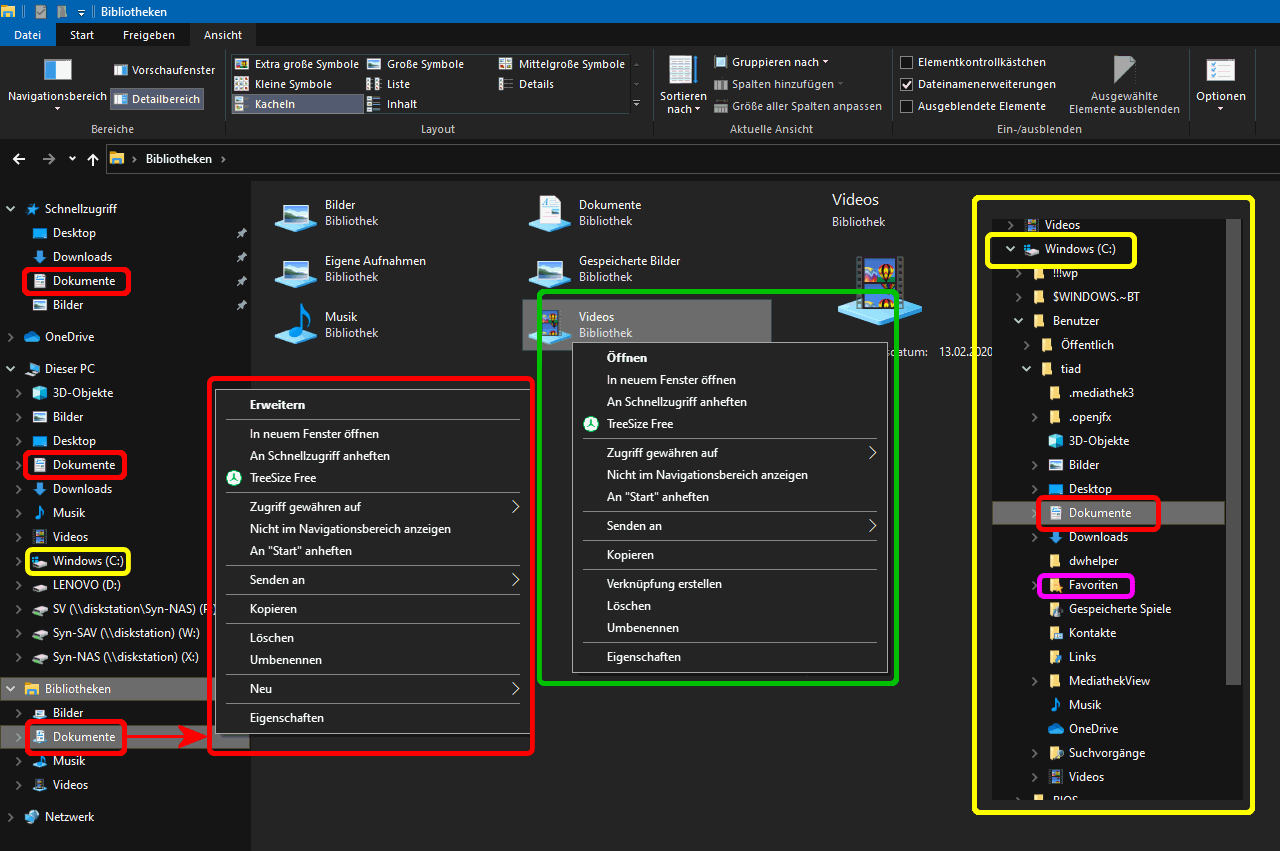Click the folder tree vertical scrollbar
The height and width of the screenshot is (851, 1280).
click(x=1233, y=450)
